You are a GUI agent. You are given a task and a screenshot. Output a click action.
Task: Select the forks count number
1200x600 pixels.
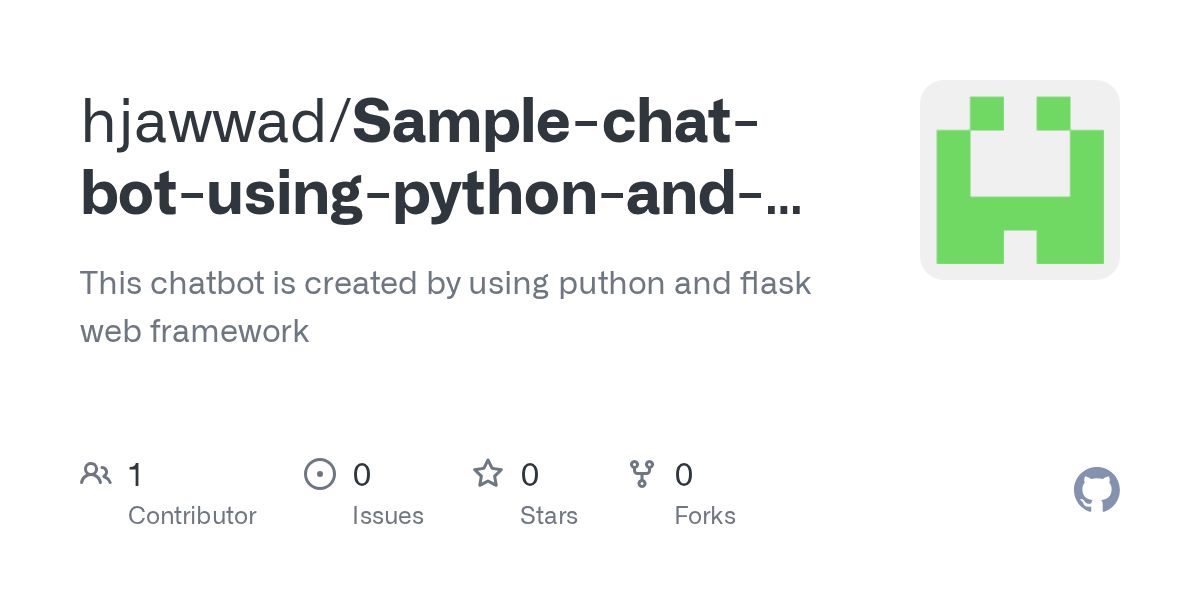(684, 474)
